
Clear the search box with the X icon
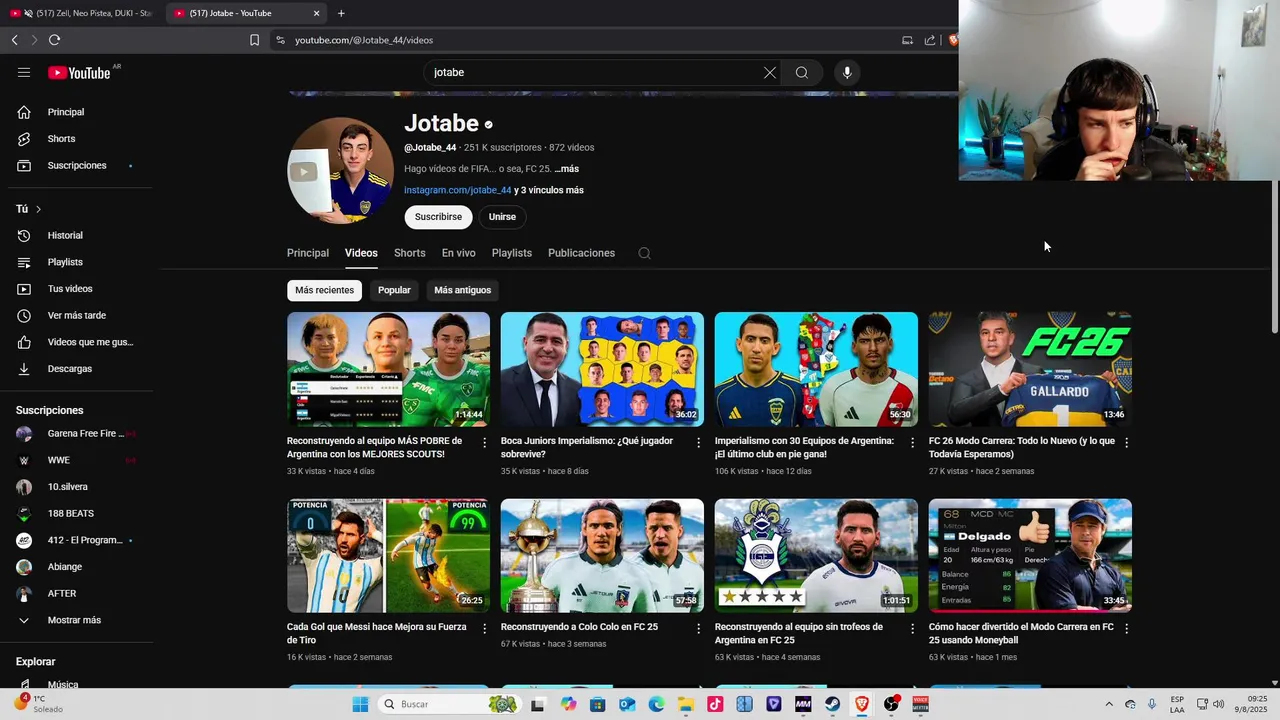[769, 72]
